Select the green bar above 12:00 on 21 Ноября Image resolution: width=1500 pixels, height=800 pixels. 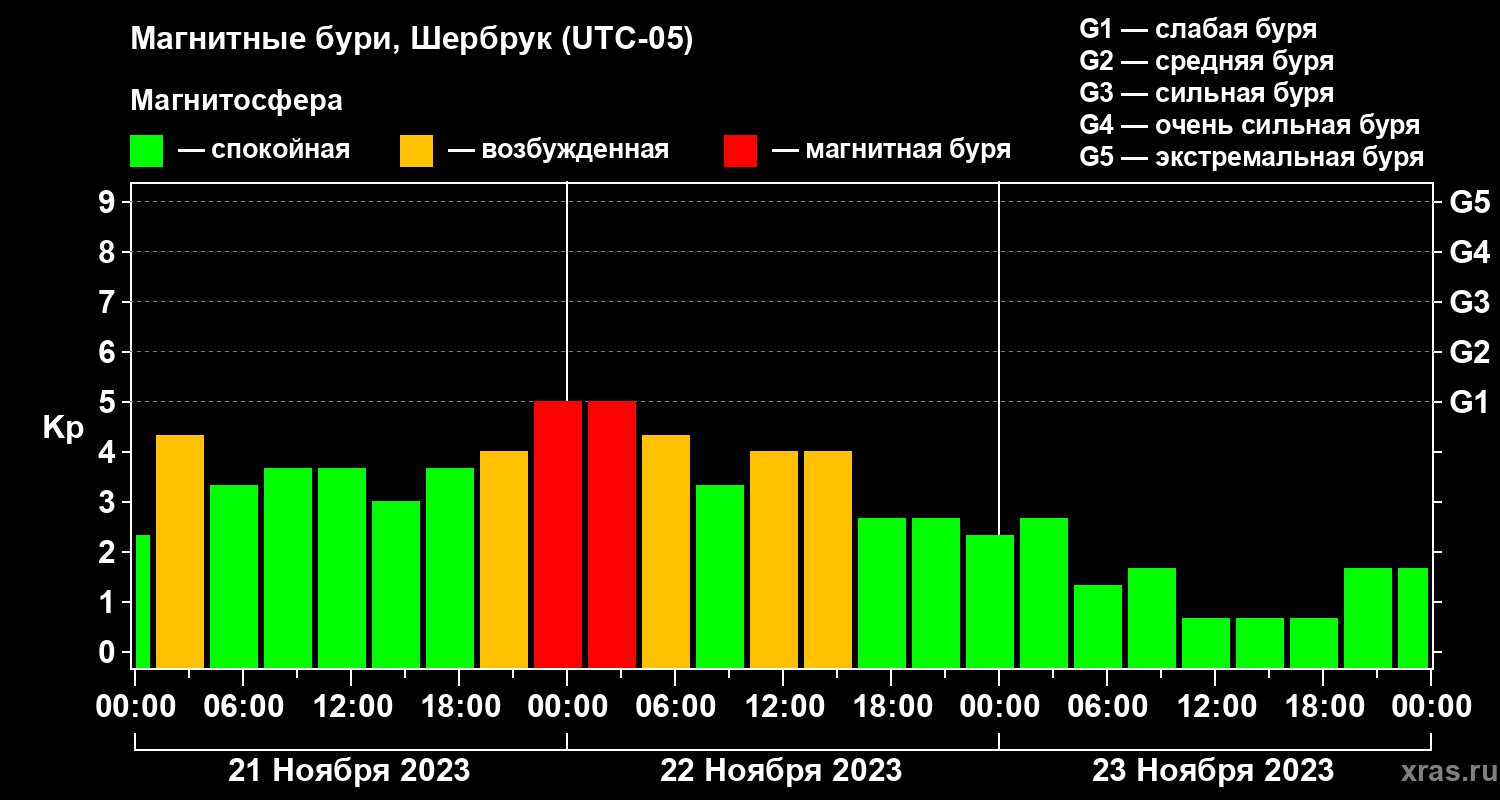[x=342, y=568]
